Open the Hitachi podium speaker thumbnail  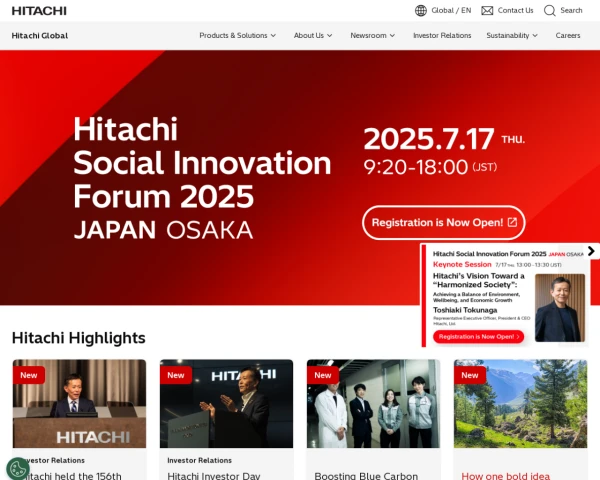79,403
